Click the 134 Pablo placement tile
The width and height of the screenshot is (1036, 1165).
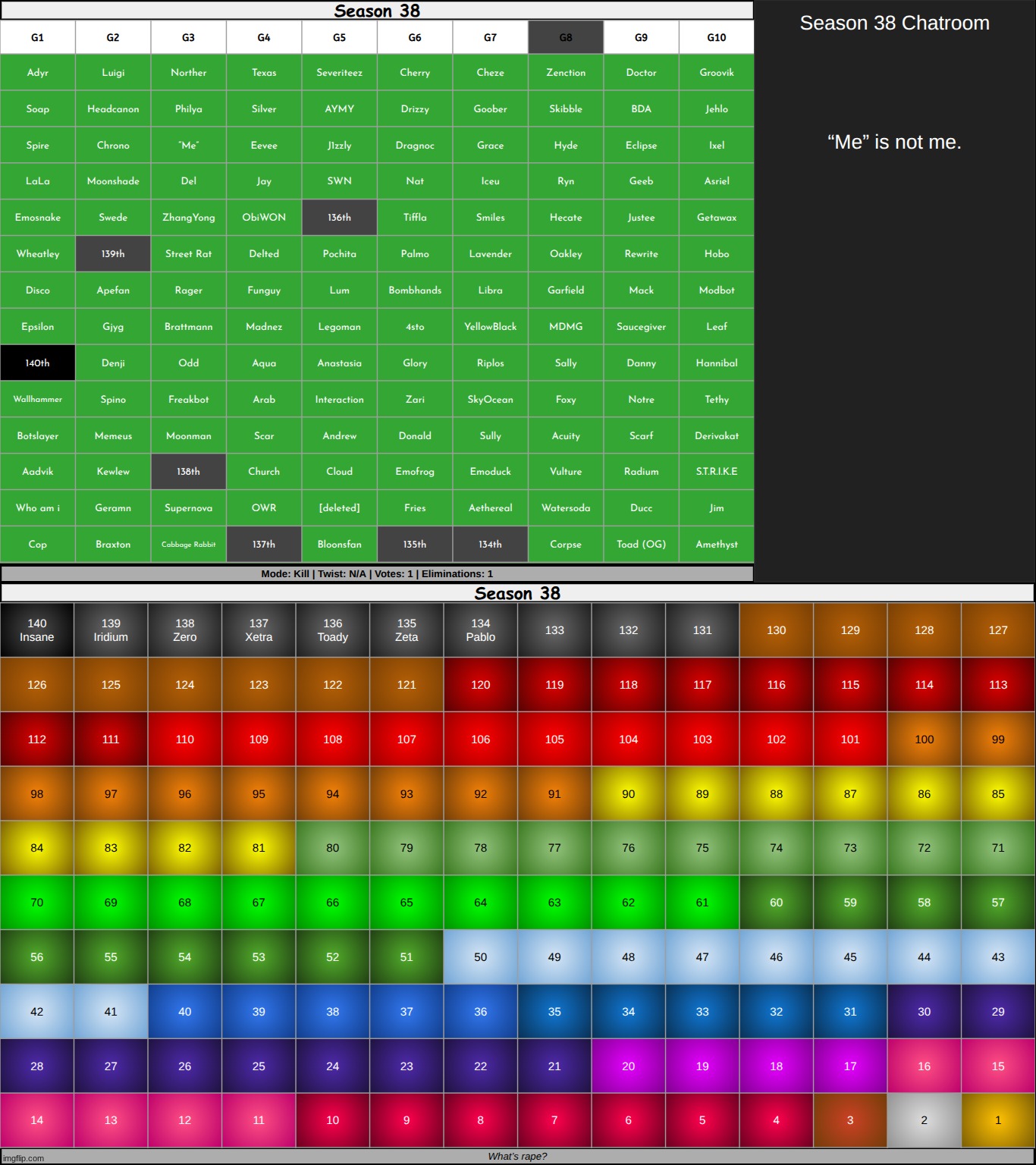point(480,630)
